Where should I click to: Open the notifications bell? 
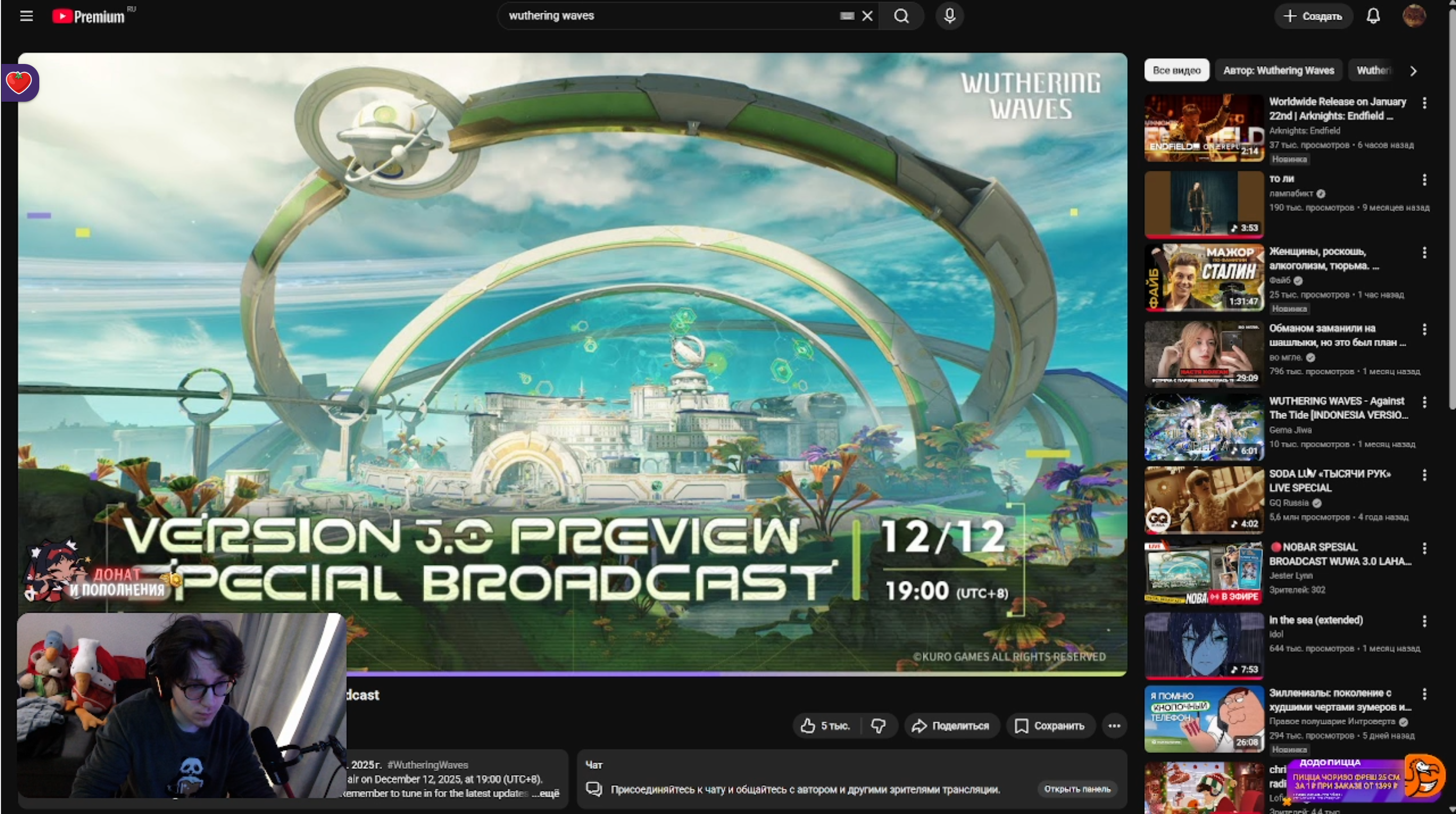point(1373,16)
